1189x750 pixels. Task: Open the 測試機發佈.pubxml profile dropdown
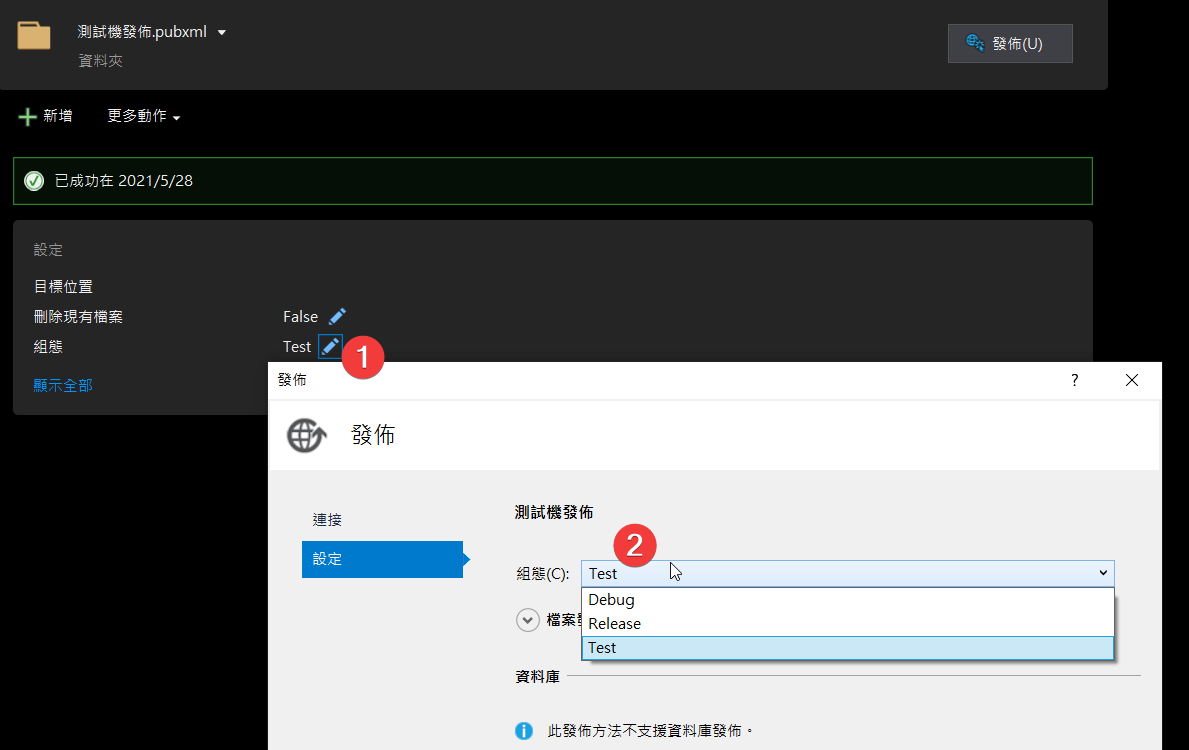[x=221, y=32]
